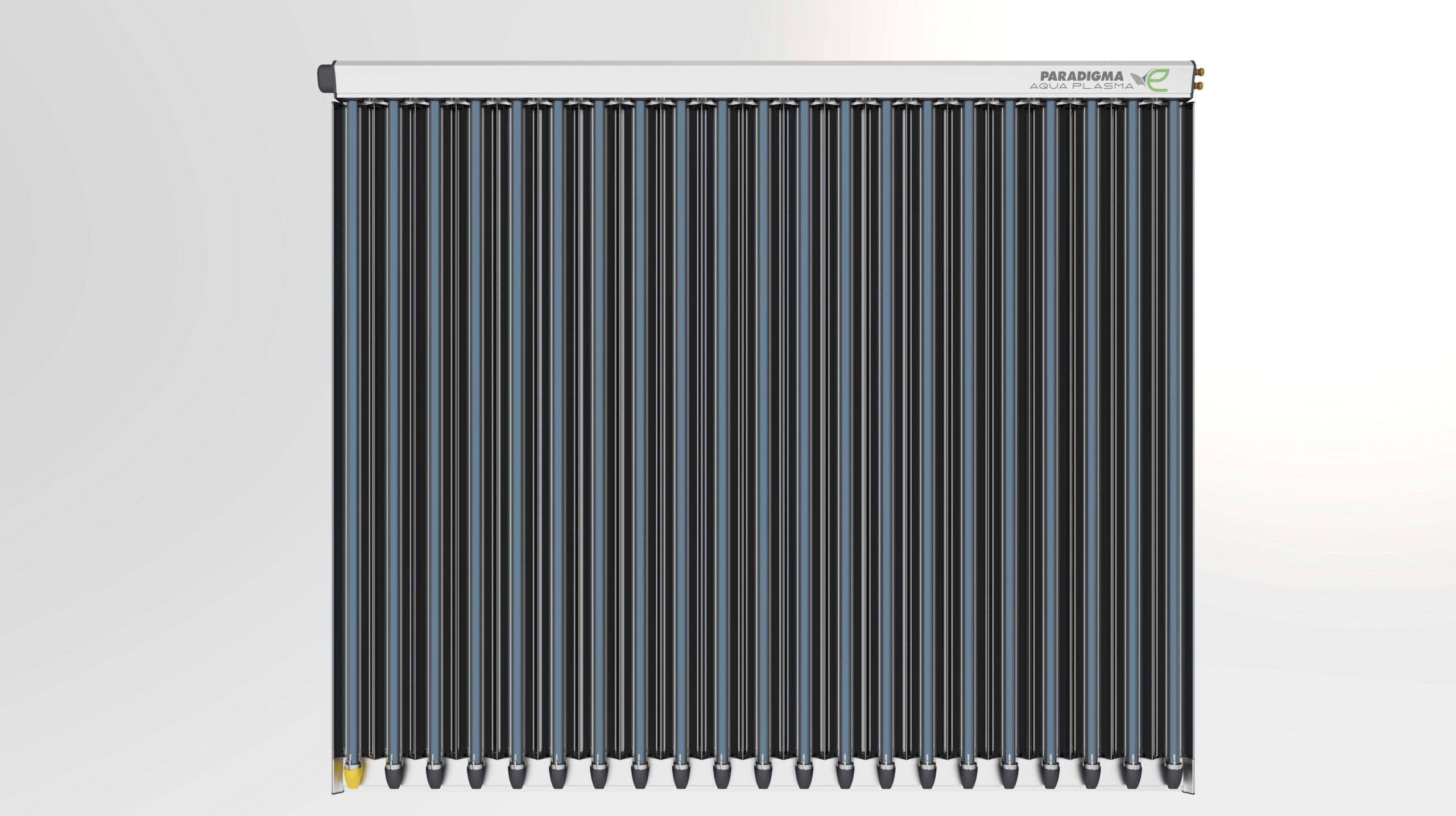
Task: Click the bottom-left frame corner bracket
Action: [x=337, y=778]
